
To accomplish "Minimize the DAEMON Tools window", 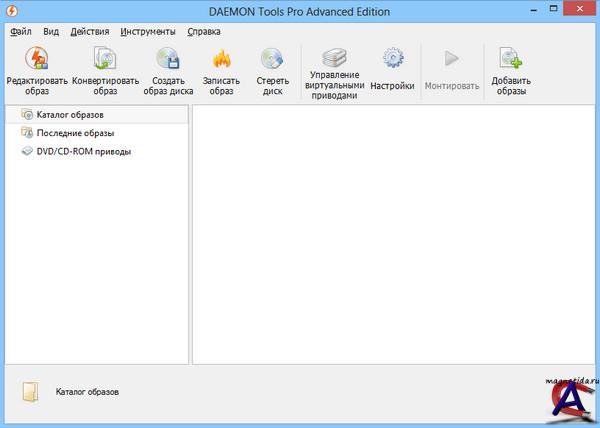I will pos(534,9).
